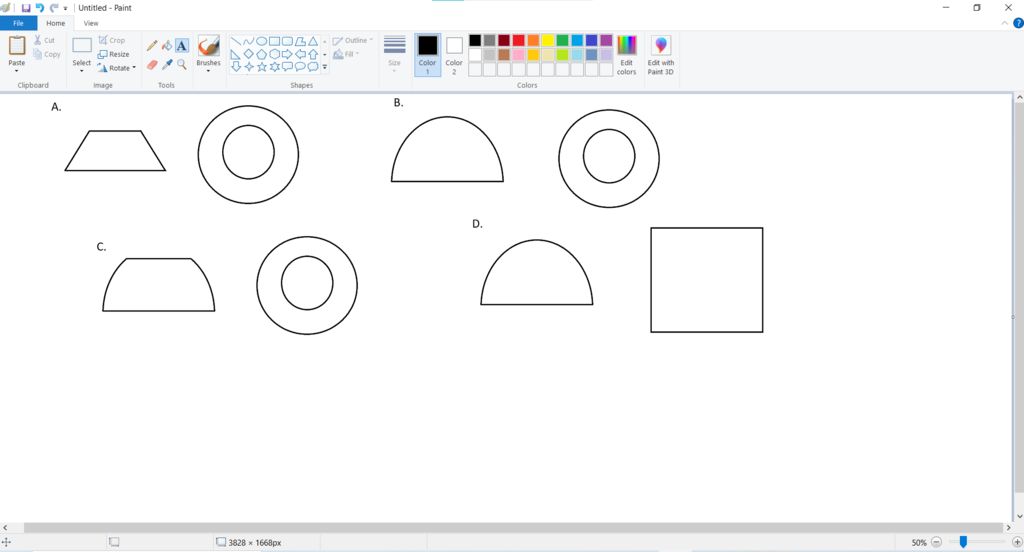This screenshot has width=1024, height=552.
Task: Pick the yellow color swatch
Action: tap(548, 41)
